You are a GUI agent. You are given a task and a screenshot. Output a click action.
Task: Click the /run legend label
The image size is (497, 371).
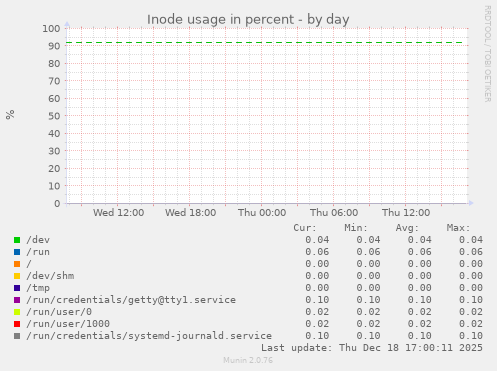(x=38, y=252)
